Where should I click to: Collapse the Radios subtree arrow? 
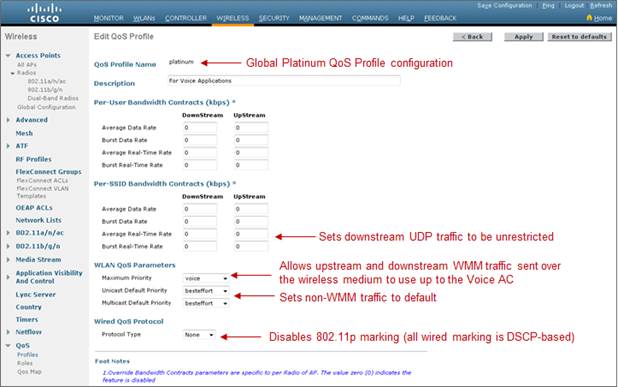(13, 73)
